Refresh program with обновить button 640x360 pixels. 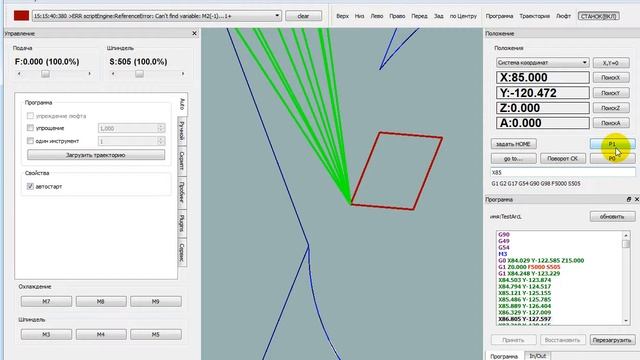point(612,216)
